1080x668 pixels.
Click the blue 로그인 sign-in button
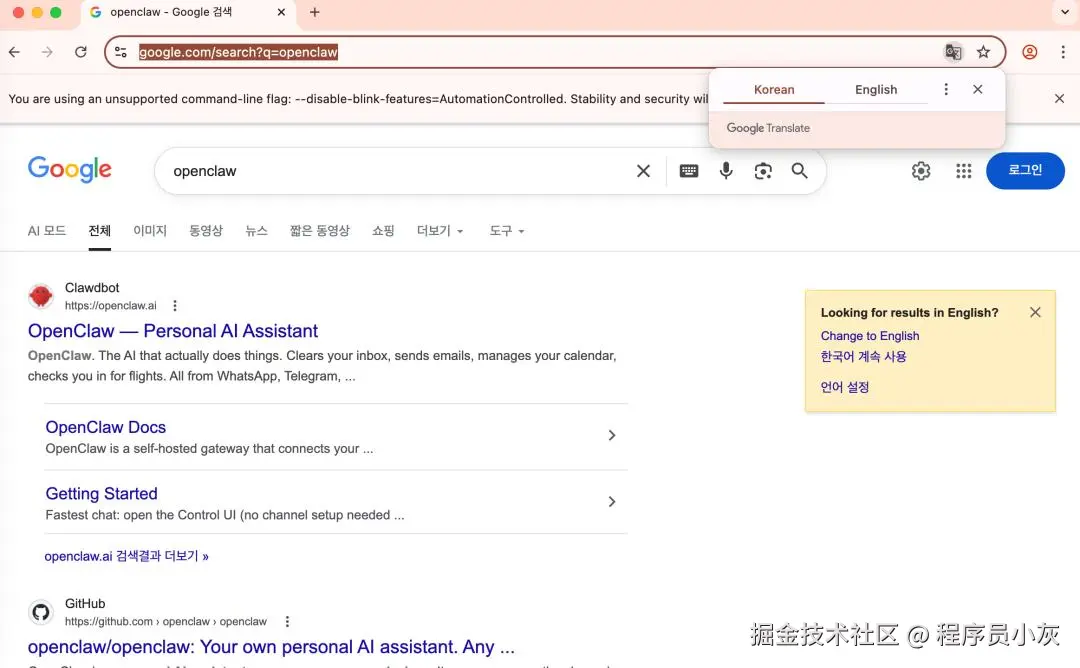click(1025, 170)
